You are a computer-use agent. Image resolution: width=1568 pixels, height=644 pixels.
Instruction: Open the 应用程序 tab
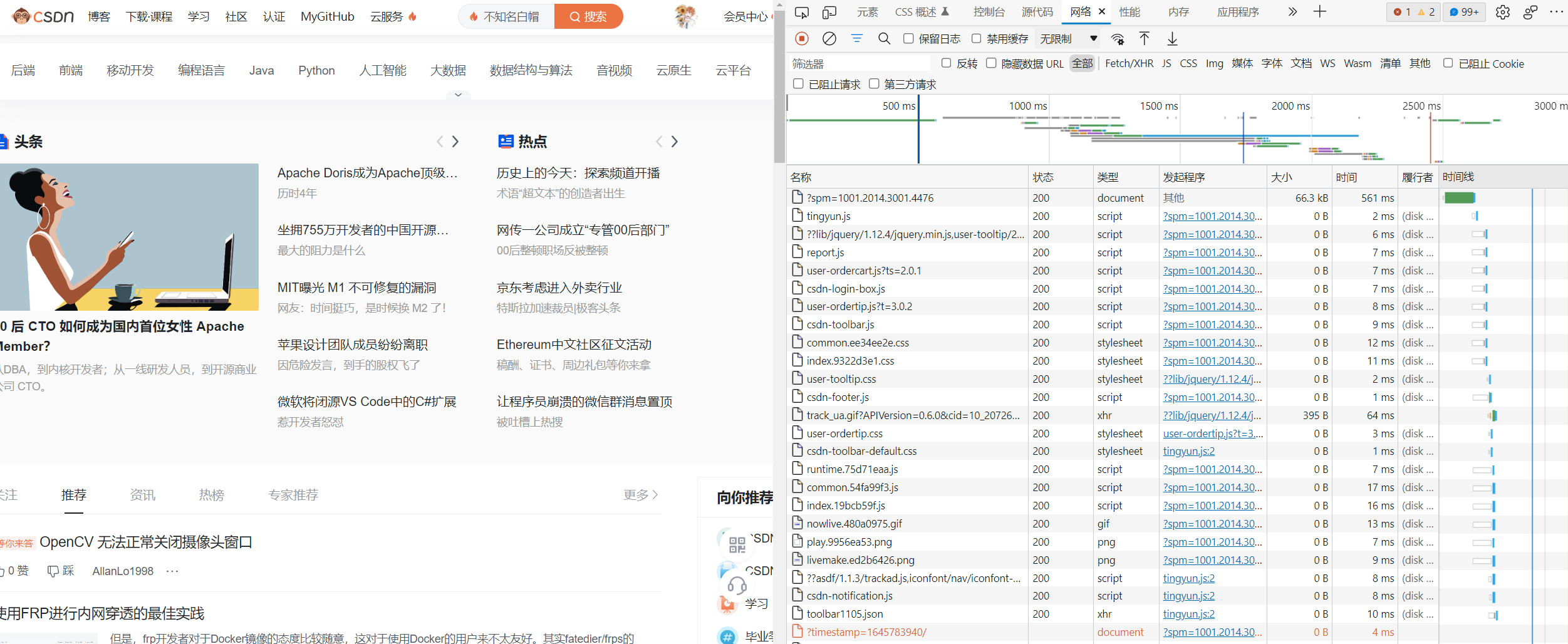[1238, 12]
